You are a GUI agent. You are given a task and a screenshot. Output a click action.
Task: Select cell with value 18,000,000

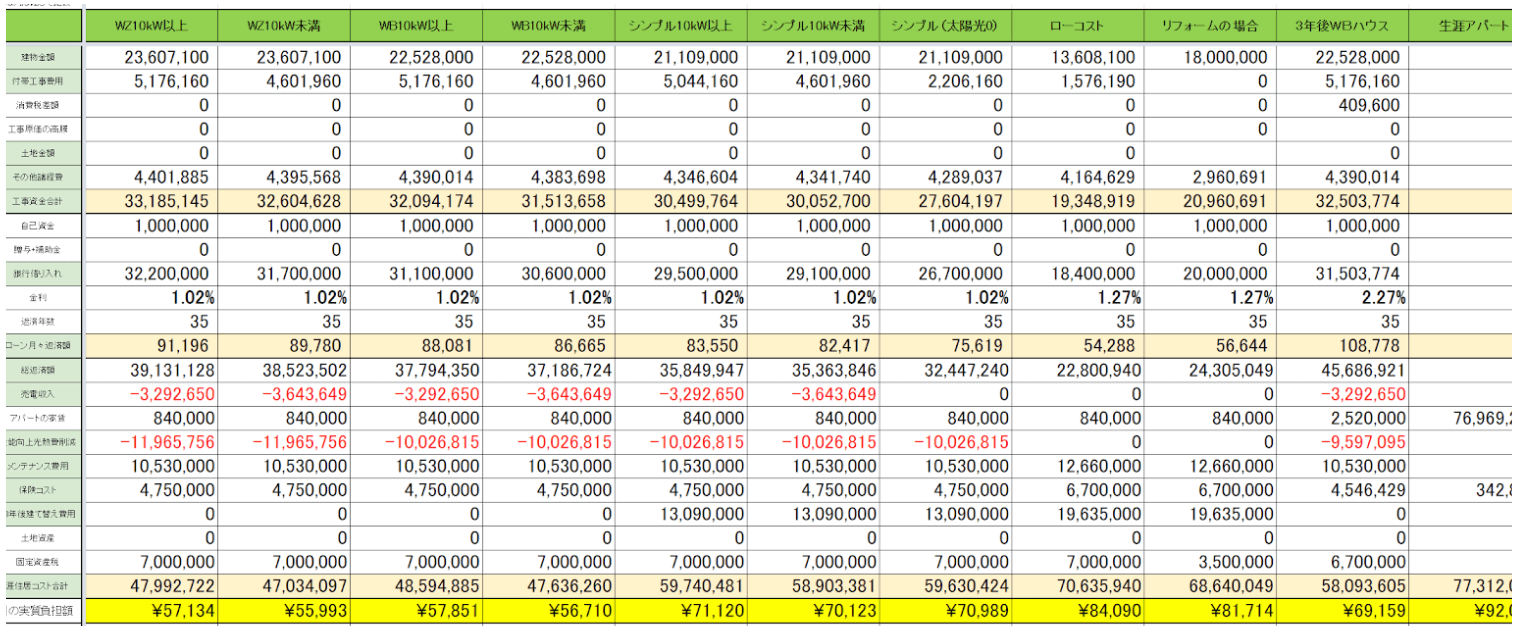[1209, 58]
